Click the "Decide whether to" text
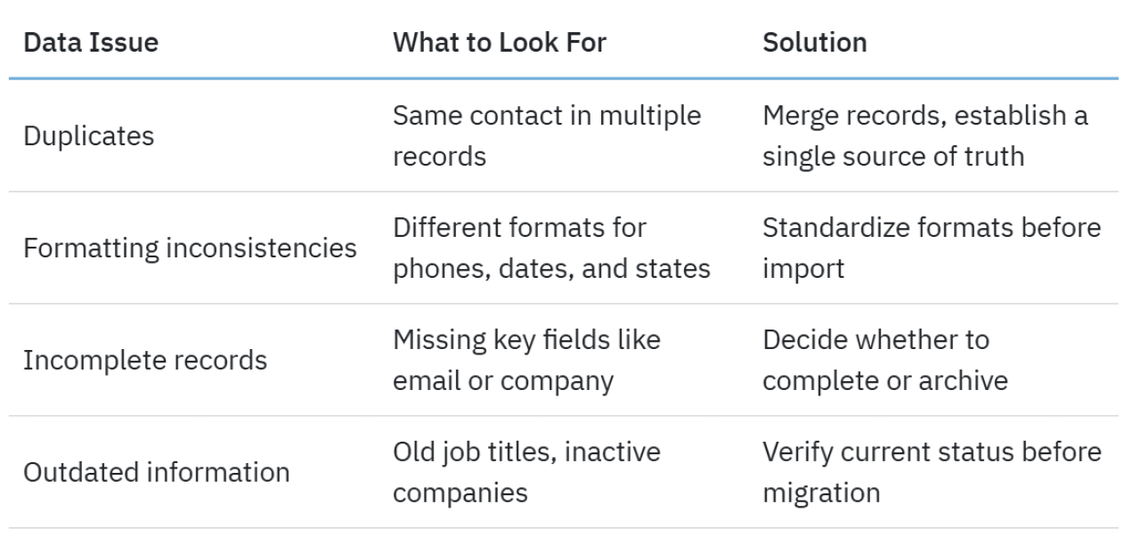 click(875, 339)
